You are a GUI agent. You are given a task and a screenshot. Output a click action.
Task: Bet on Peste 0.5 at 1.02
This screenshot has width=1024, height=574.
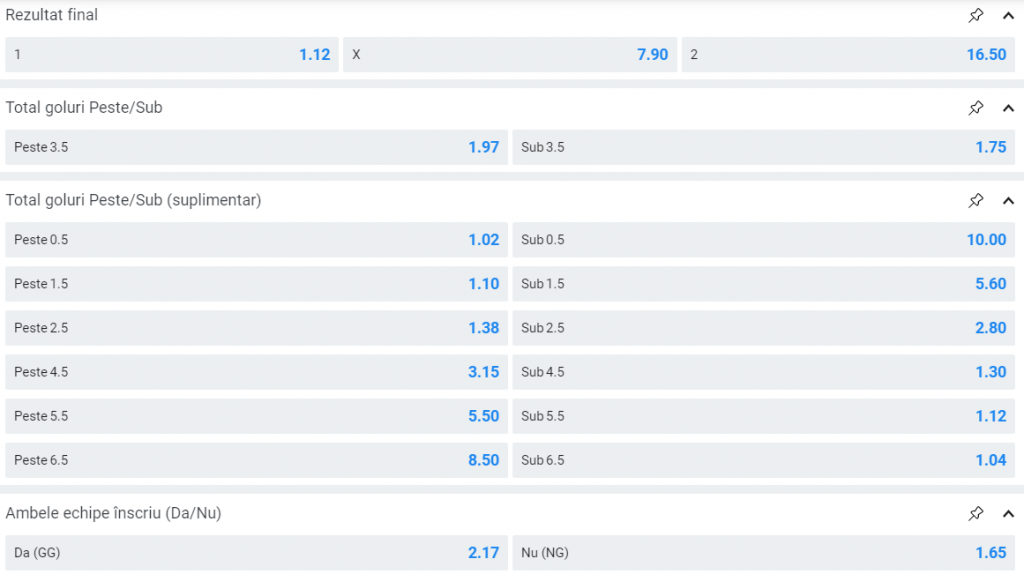tap(256, 240)
